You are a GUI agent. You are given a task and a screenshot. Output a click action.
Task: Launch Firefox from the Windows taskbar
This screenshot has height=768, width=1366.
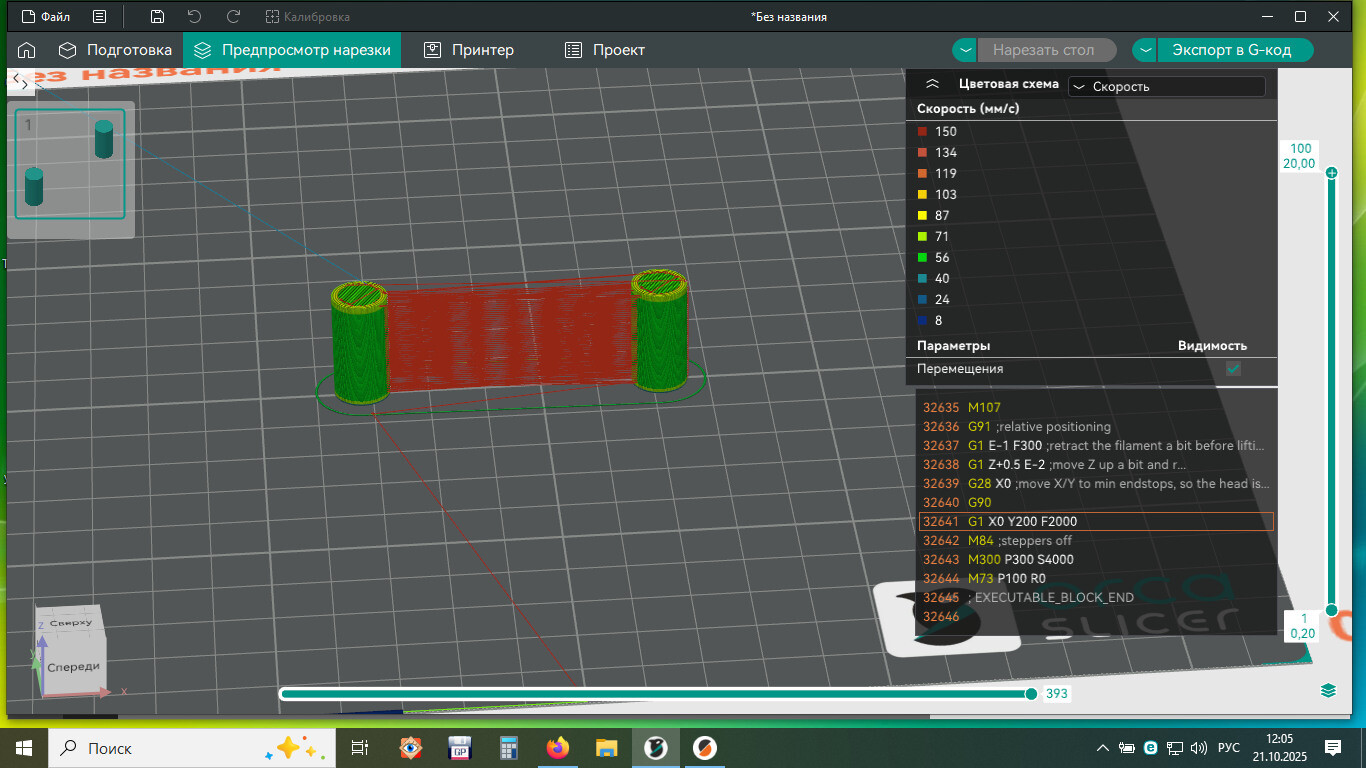coord(557,747)
